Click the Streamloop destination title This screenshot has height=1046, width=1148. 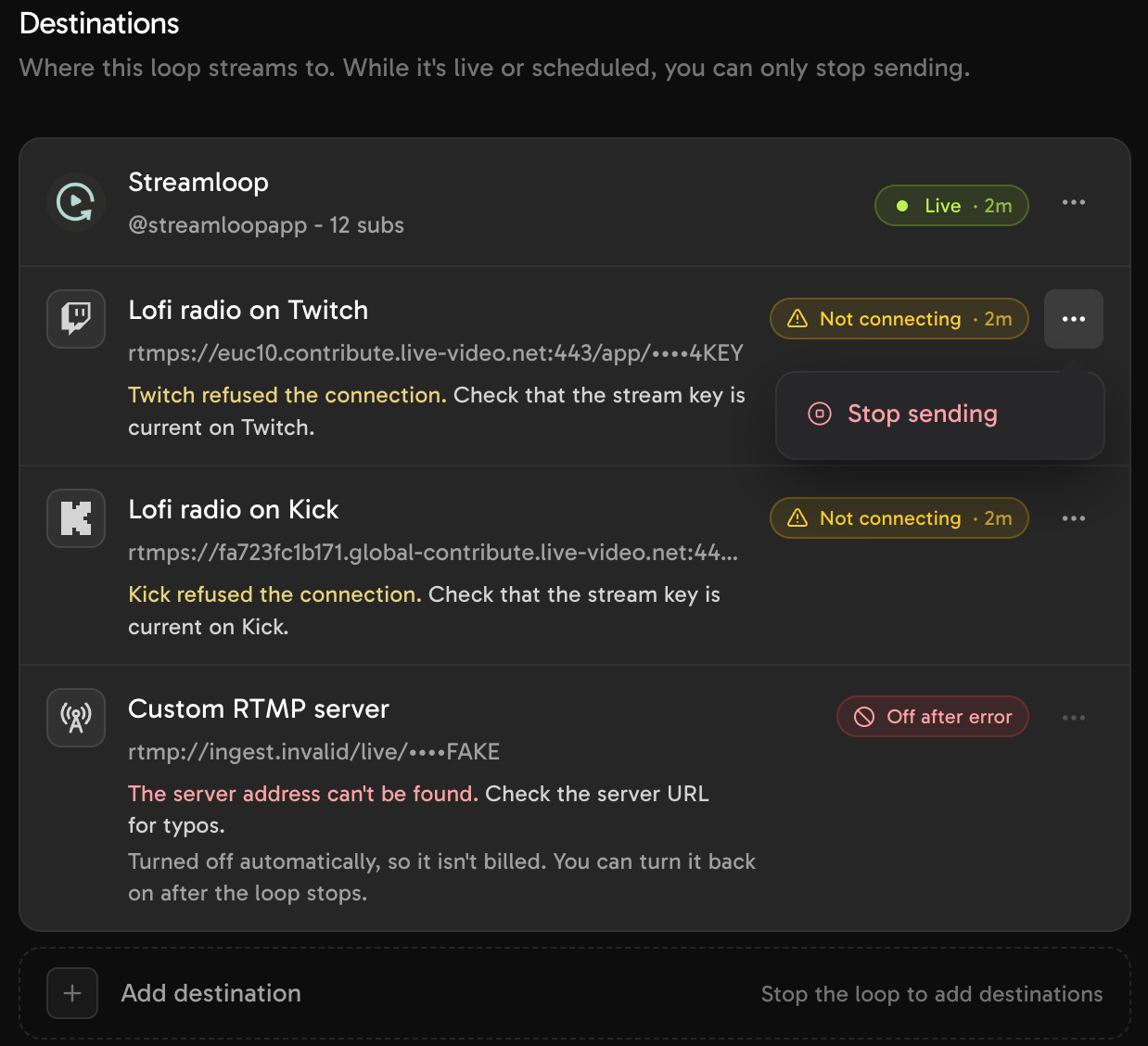tap(198, 183)
